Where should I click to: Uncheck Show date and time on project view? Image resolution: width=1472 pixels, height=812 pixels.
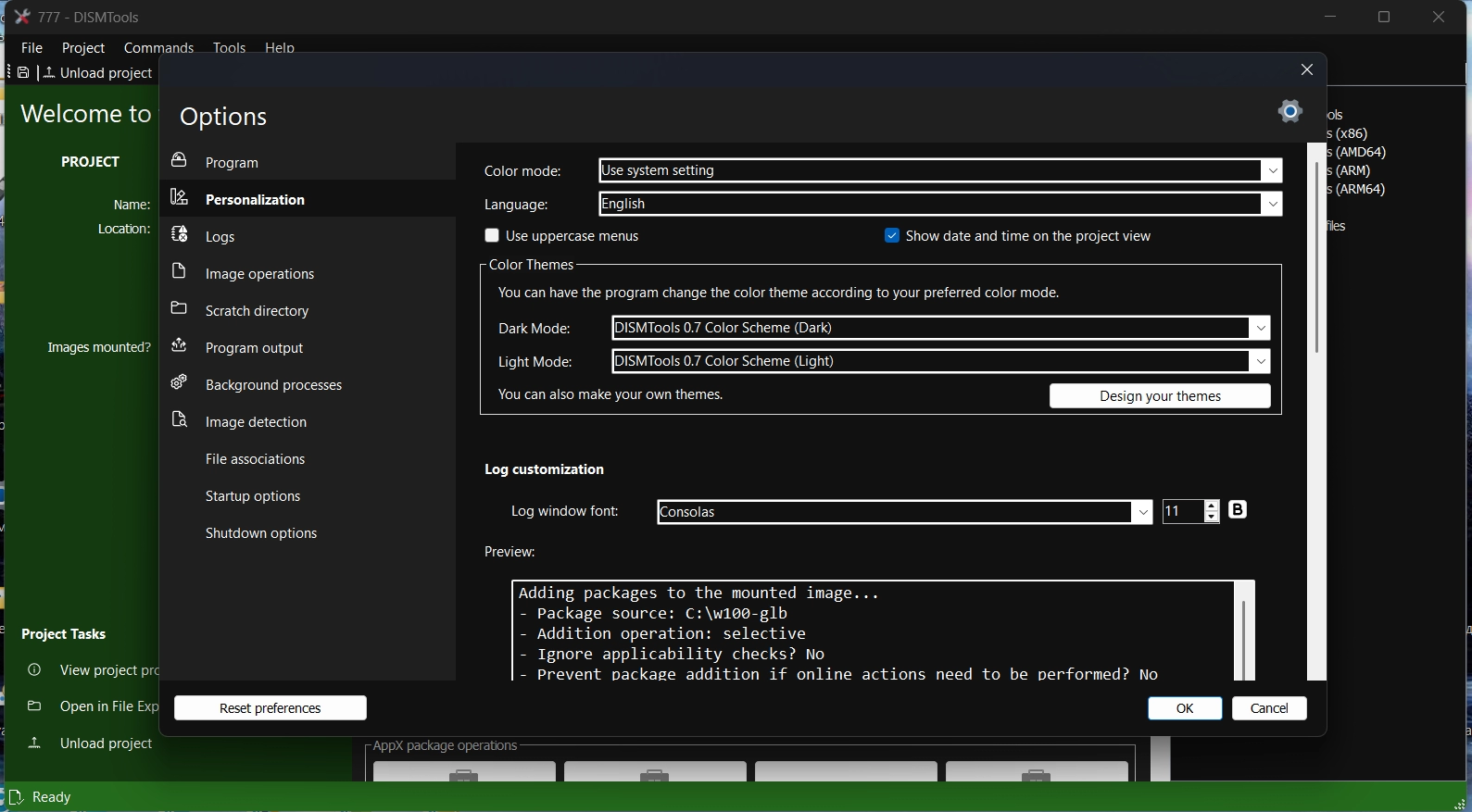click(x=892, y=236)
